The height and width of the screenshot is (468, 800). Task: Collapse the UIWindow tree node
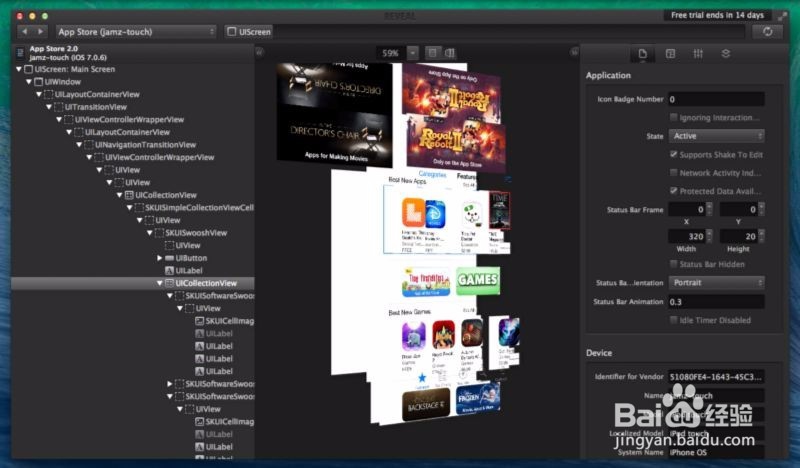[29, 82]
